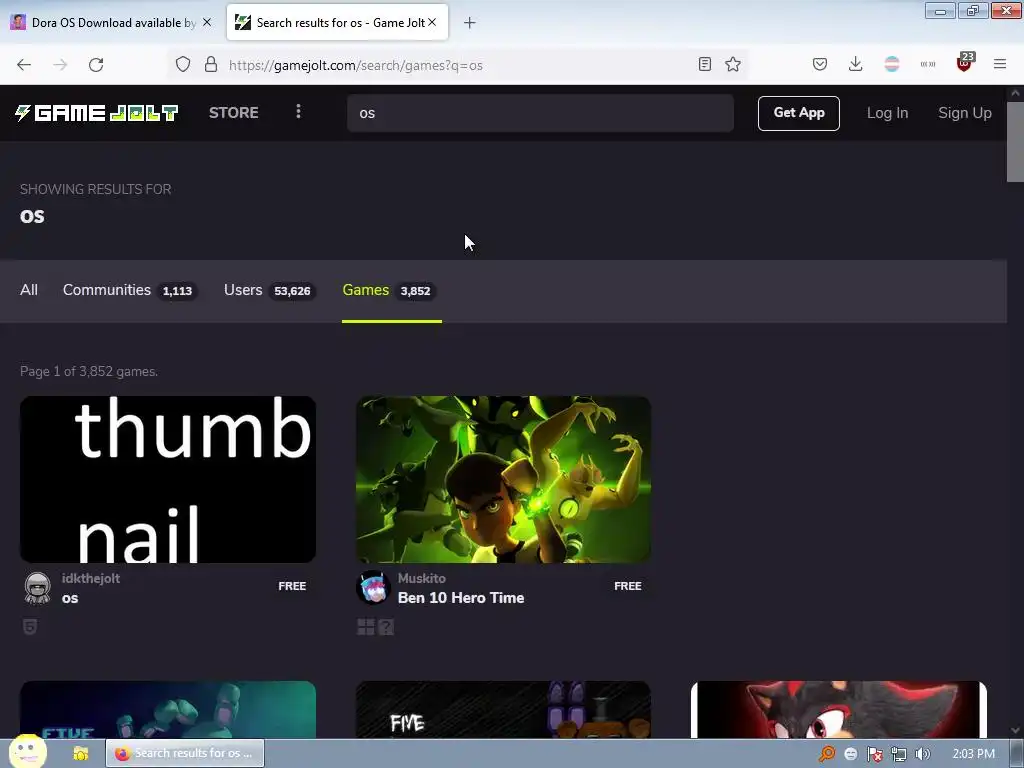This screenshot has width=1024, height=768.
Task: Switch to the Dora OS Download tab
Action: (x=111, y=22)
